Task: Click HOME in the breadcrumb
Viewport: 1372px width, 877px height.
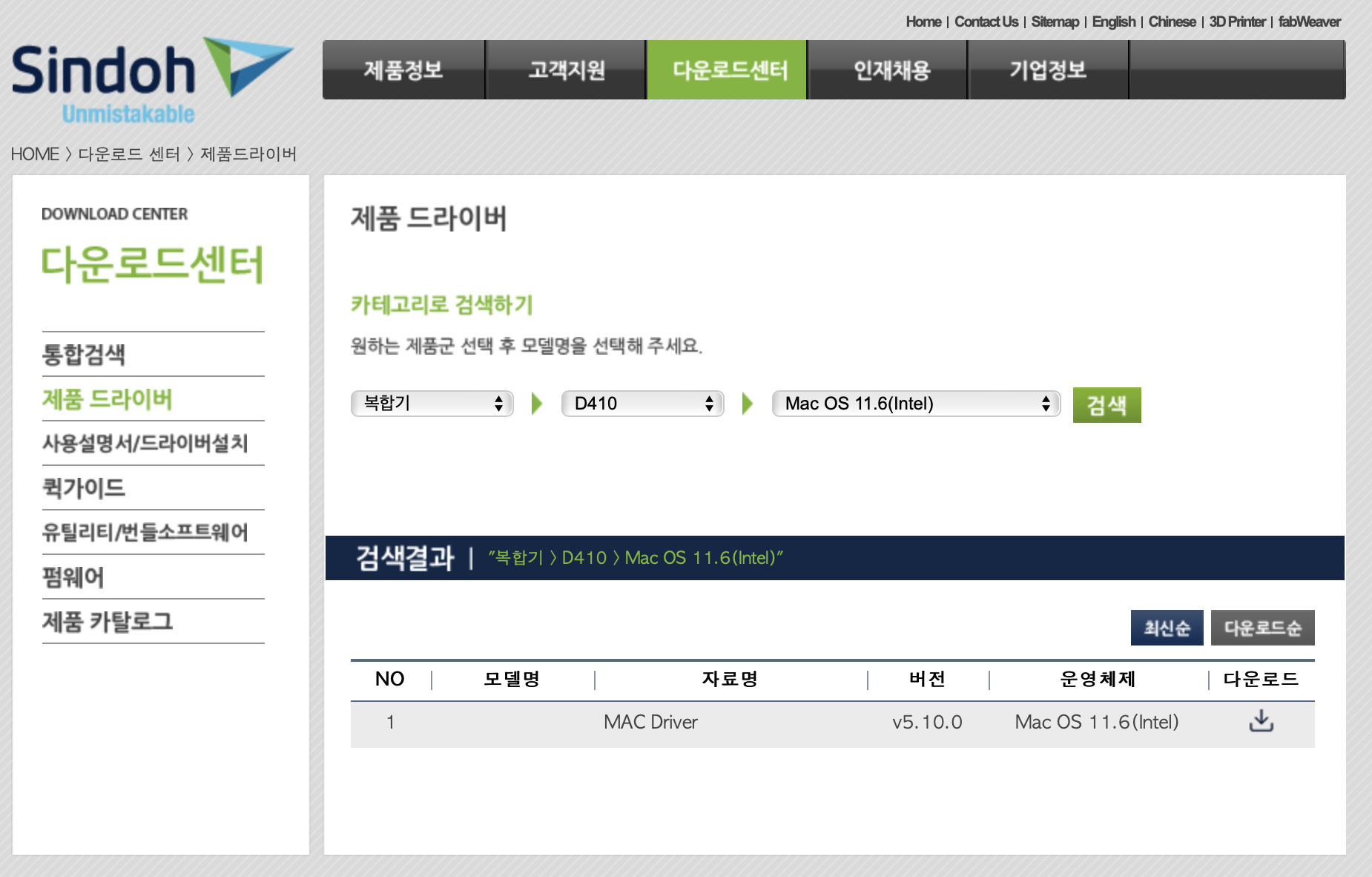Action: tap(35, 154)
